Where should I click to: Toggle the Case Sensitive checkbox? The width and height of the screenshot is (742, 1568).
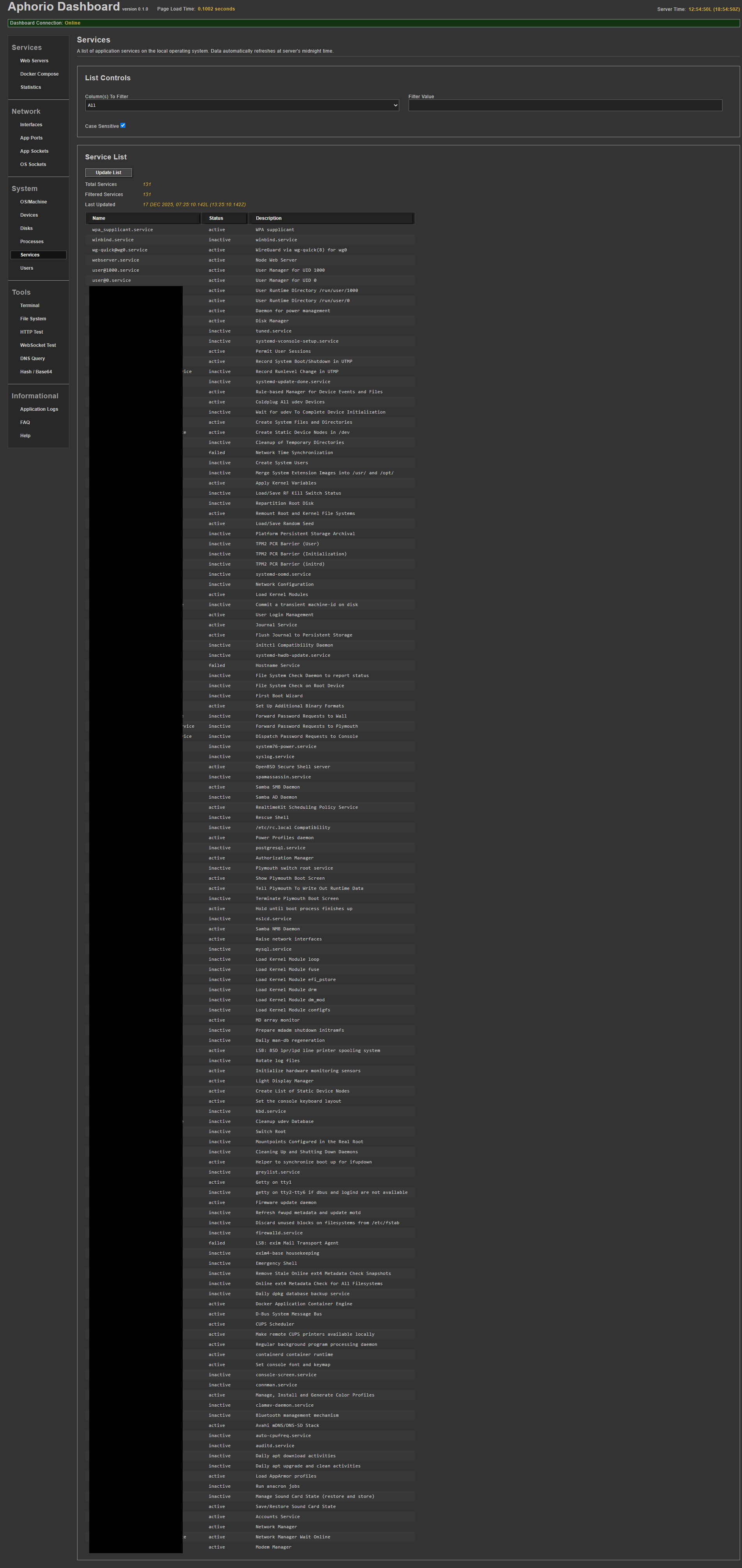123,126
